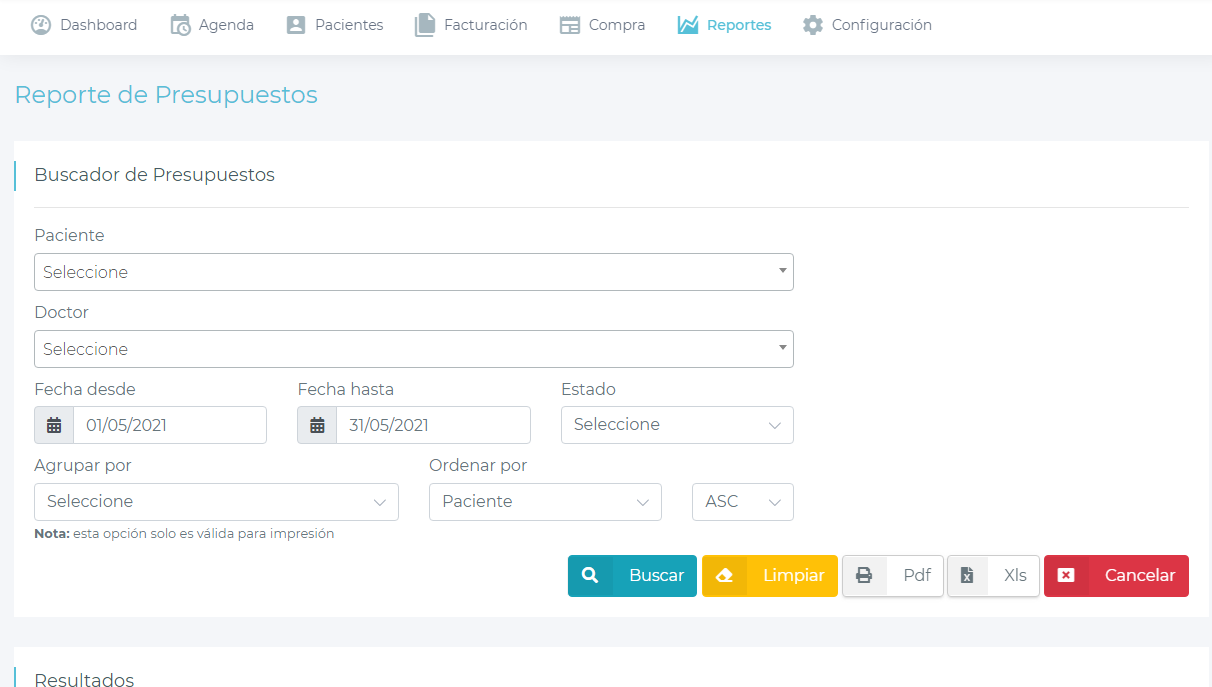Screen dimensions: 1212x687
Task: Click the Agenda calendar-clock icon
Action: pos(180,25)
